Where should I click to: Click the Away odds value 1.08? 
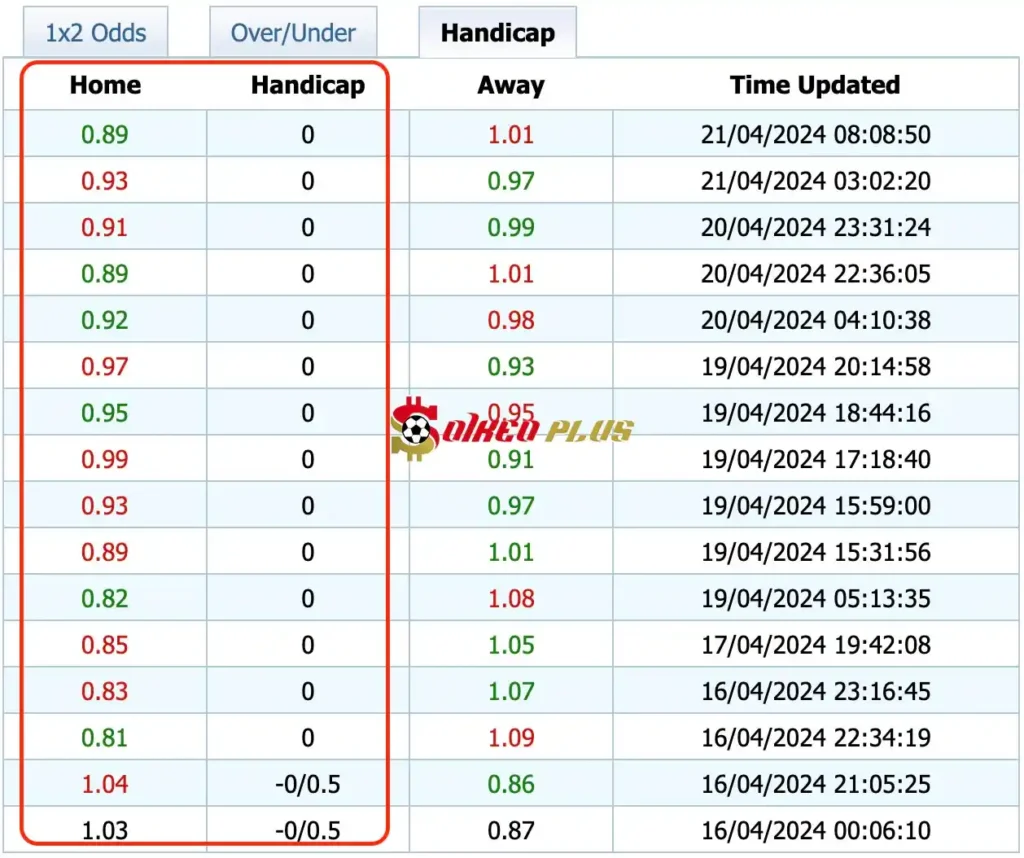click(x=510, y=599)
